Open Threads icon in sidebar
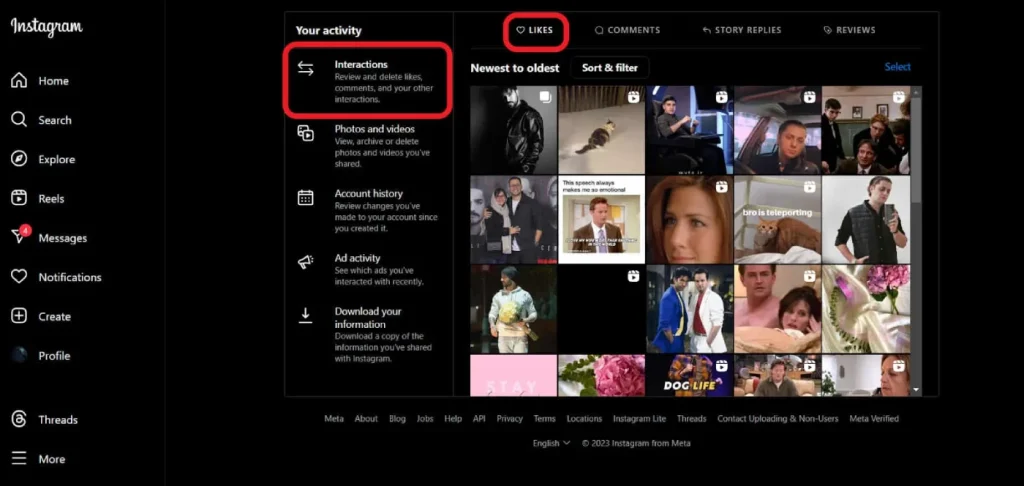The height and width of the screenshot is (486, 1024). pyautogui.click(x=20, y=419)
